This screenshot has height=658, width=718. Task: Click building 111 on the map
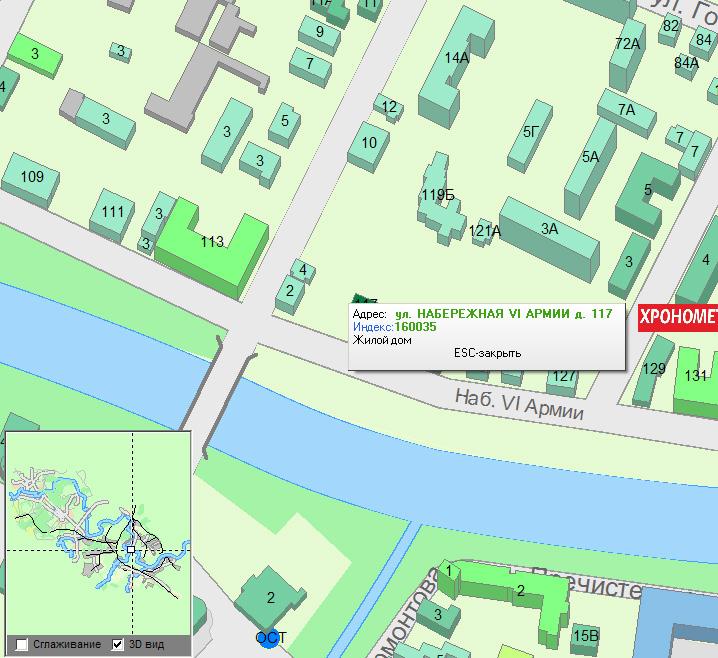tap(112, 212)
